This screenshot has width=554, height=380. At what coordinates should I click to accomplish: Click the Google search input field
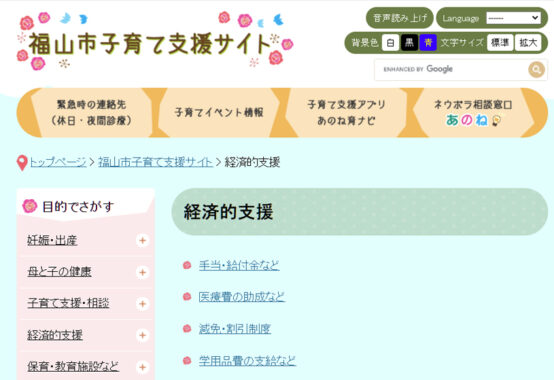tap(452, 69)
